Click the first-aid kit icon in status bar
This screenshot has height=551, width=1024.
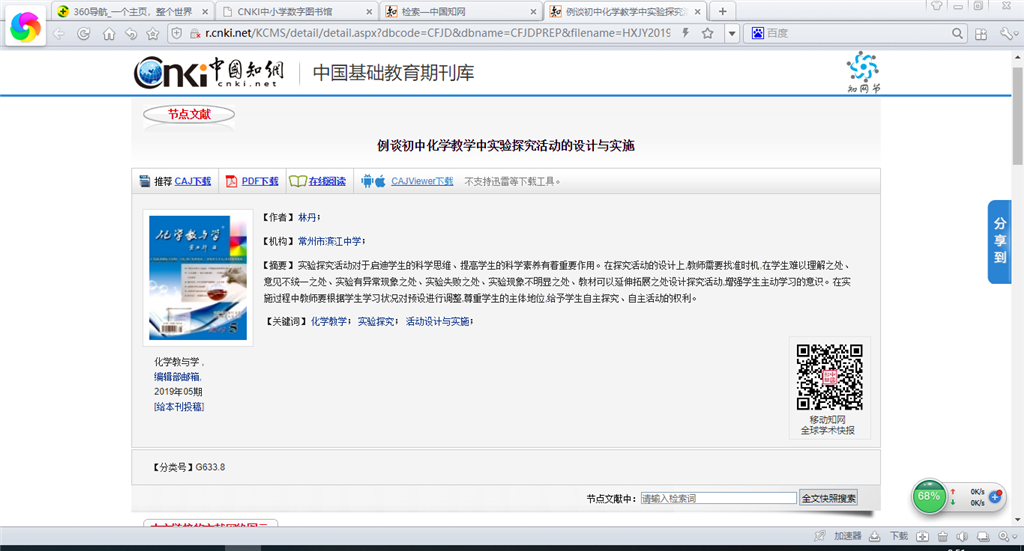pyautogui.click(x=922, y=537)
